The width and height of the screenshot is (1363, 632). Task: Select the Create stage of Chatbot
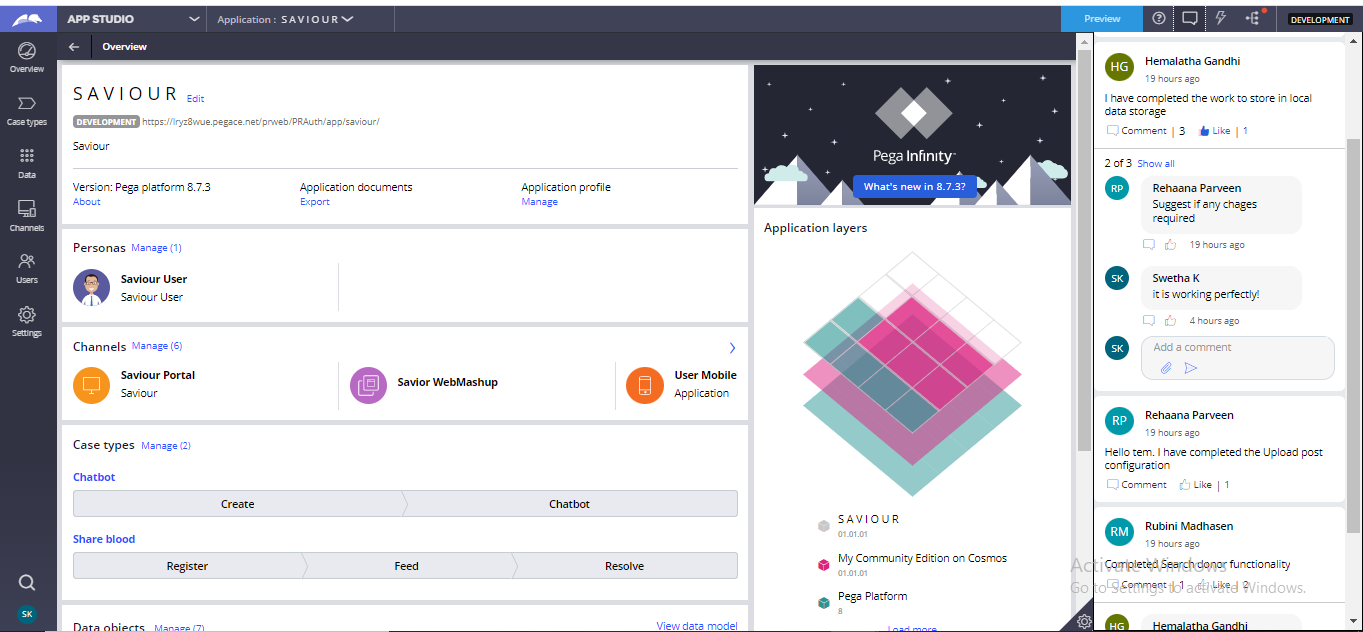click(x=238, y=504)
